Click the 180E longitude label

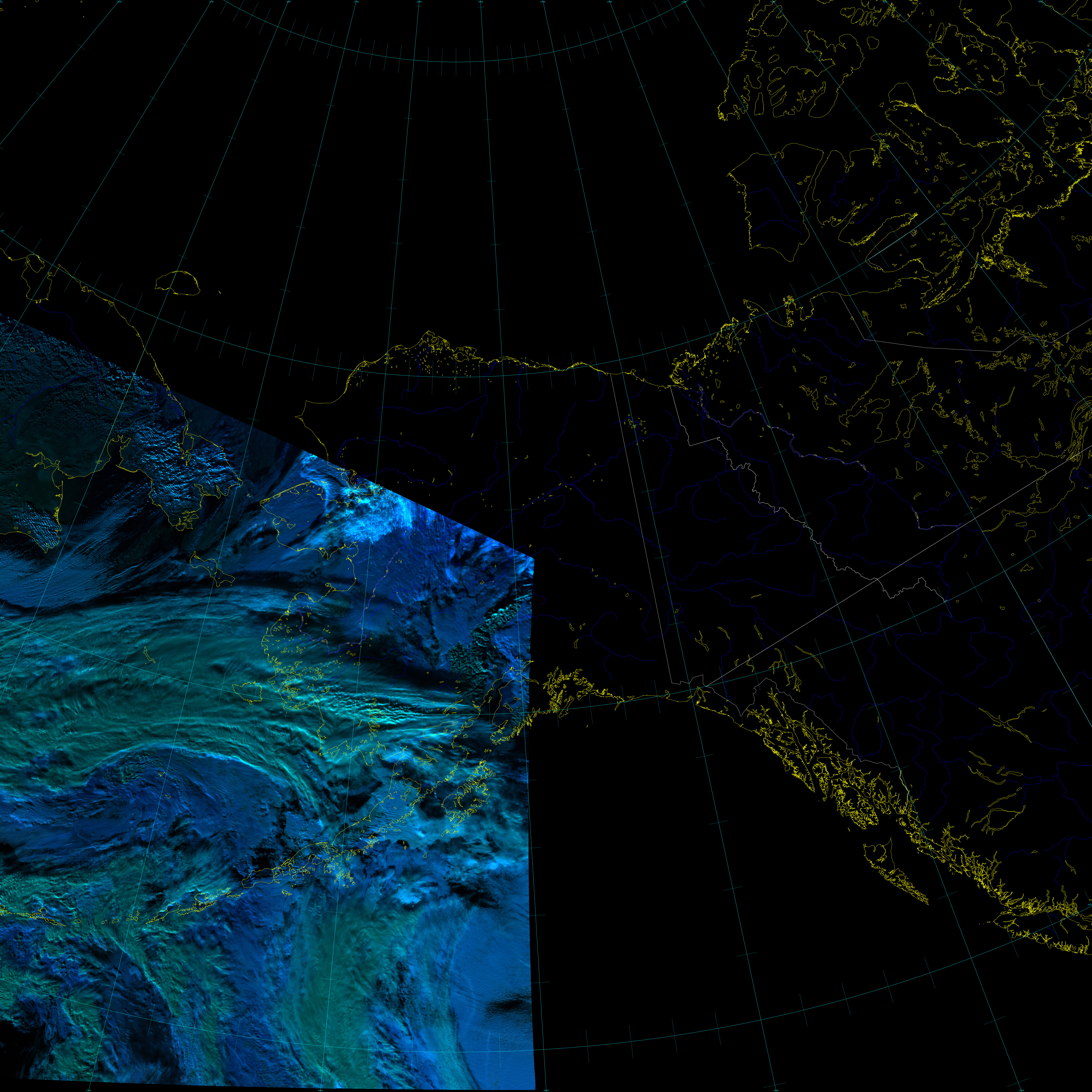click(288, 2)
